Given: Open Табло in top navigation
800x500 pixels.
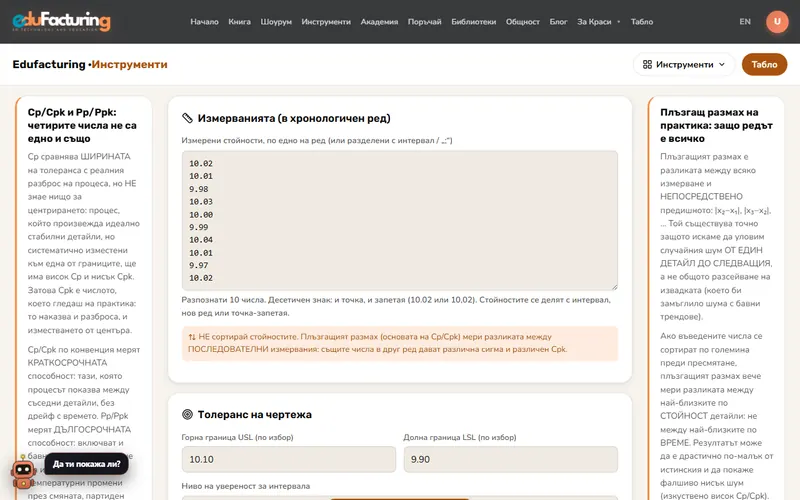Looking at the screenshot, I should (x=642, y=21).
